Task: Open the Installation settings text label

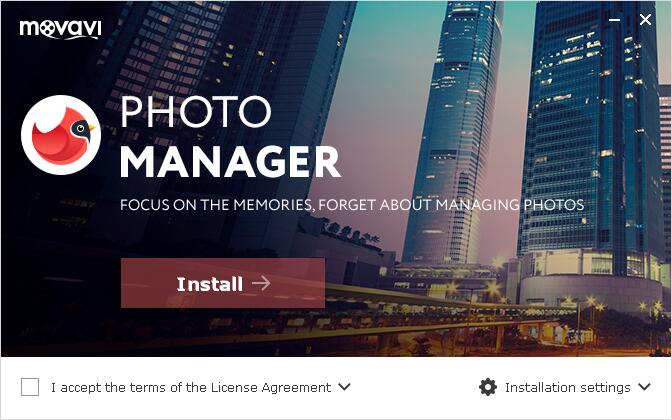Action: (x=567, y=387)
